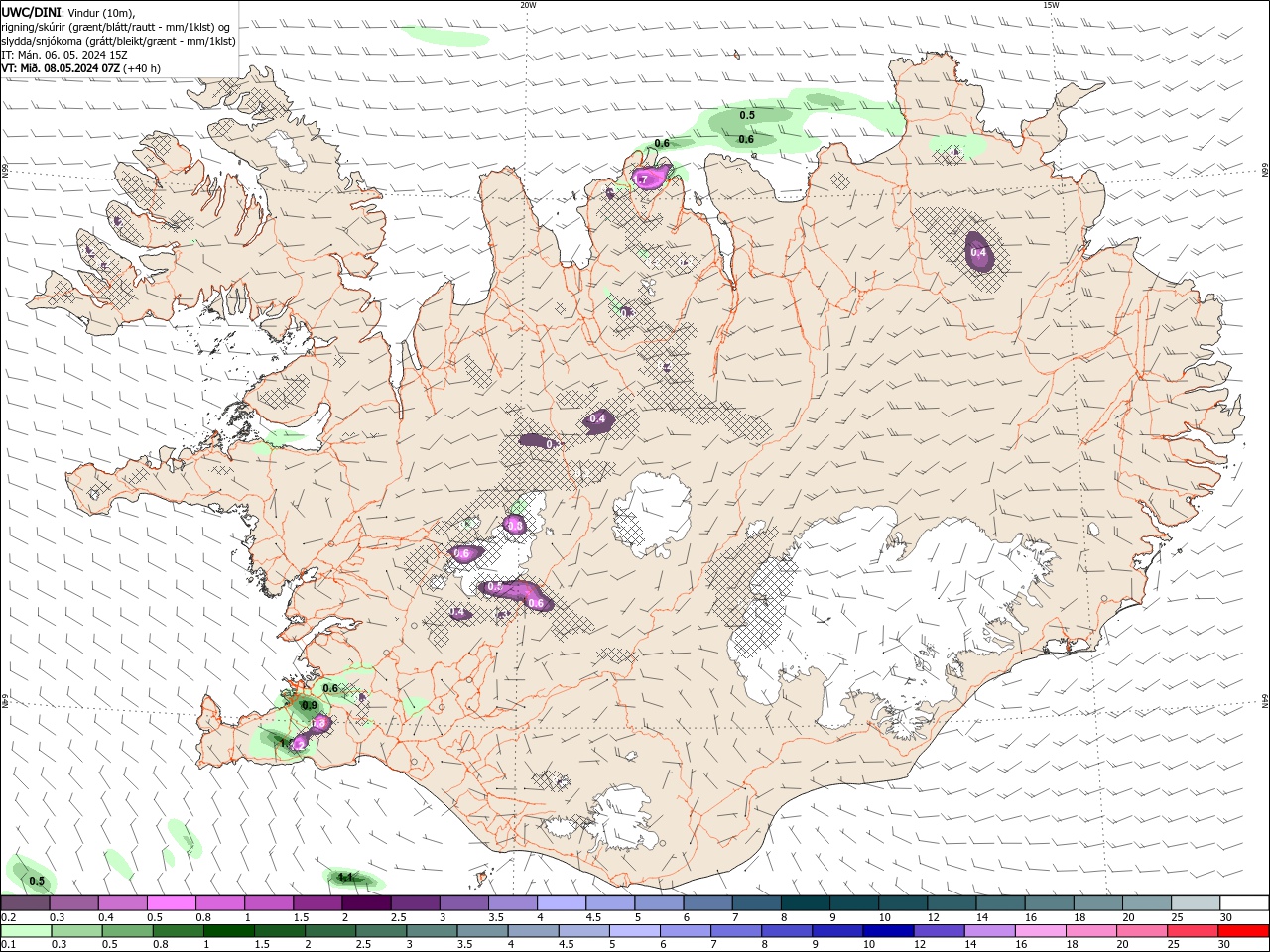1270x952 pixels.
Task: Select upper legend pink swatch between 0.5 and 0.8
Action: pyautogui.click(x=171, y=903)
